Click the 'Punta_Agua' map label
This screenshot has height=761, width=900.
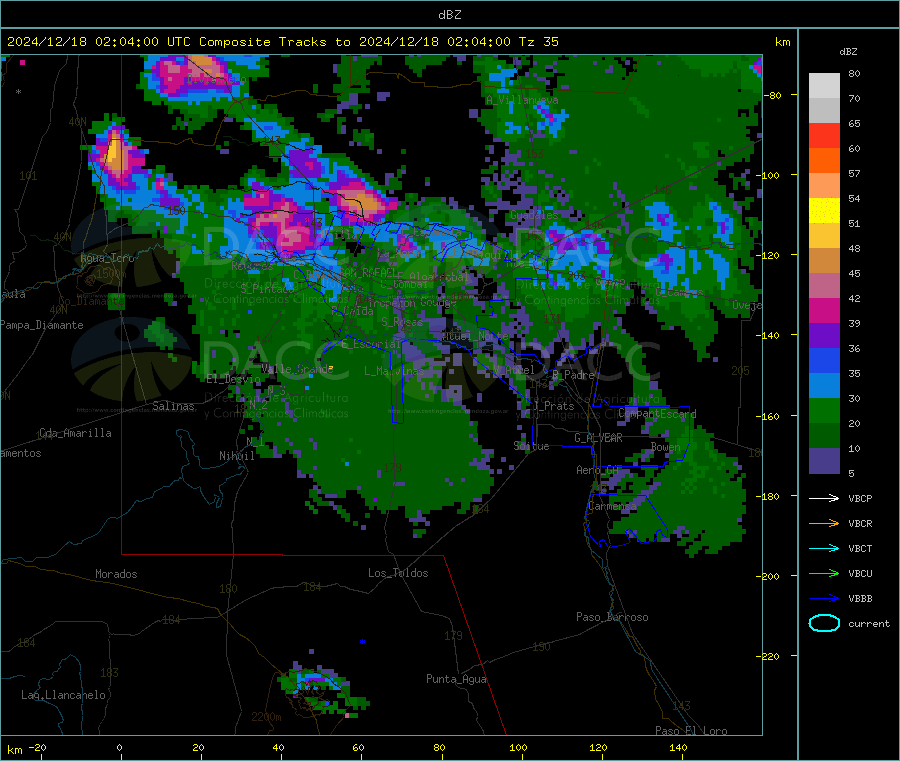click(456, 679)
